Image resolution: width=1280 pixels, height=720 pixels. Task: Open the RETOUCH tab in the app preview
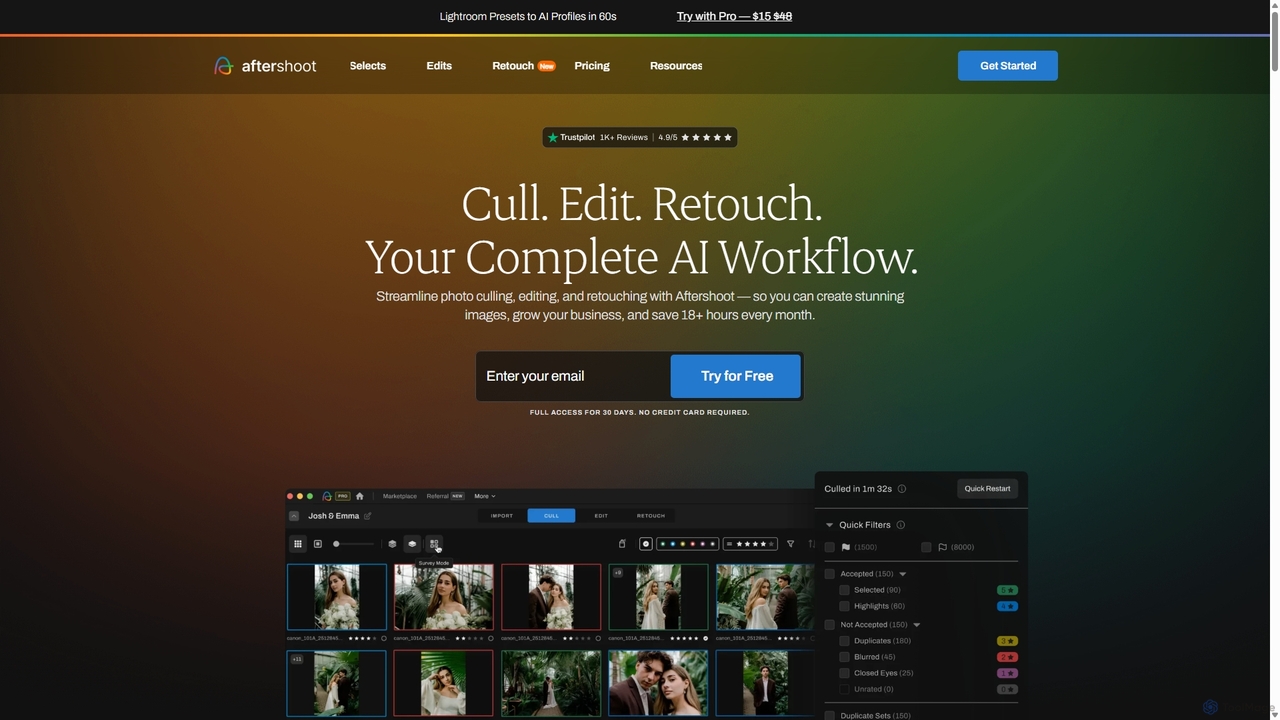click(x=651, y=516)
